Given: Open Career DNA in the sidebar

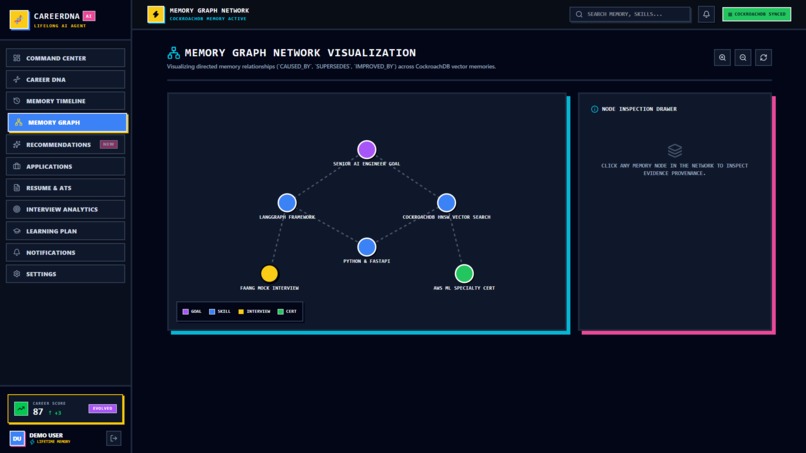Looking at the screenshot, I should click(x=65, y=80).
